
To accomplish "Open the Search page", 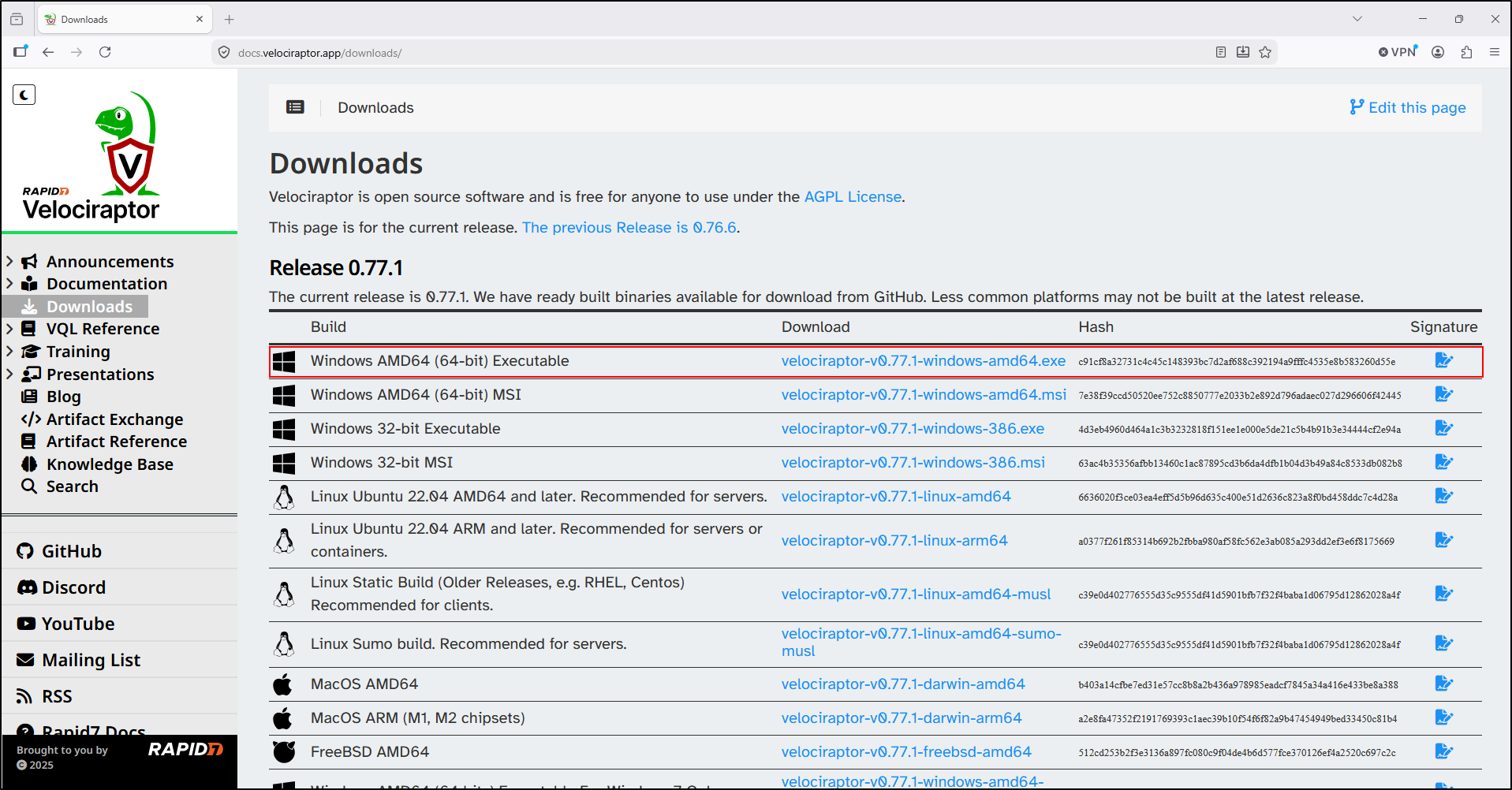I will [x=72, y=486].
